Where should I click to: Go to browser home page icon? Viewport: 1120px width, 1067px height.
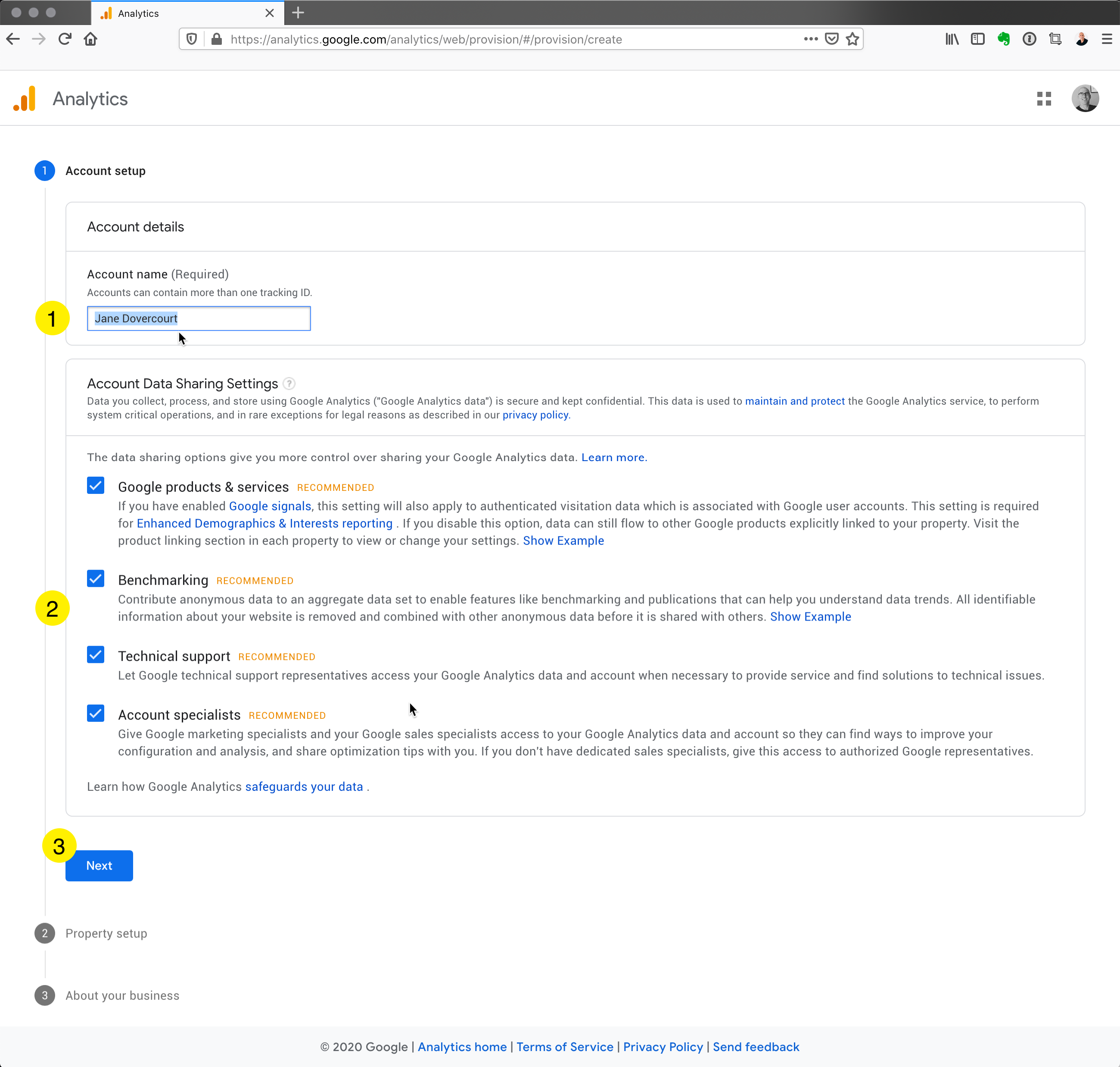[x=90, y=39]
